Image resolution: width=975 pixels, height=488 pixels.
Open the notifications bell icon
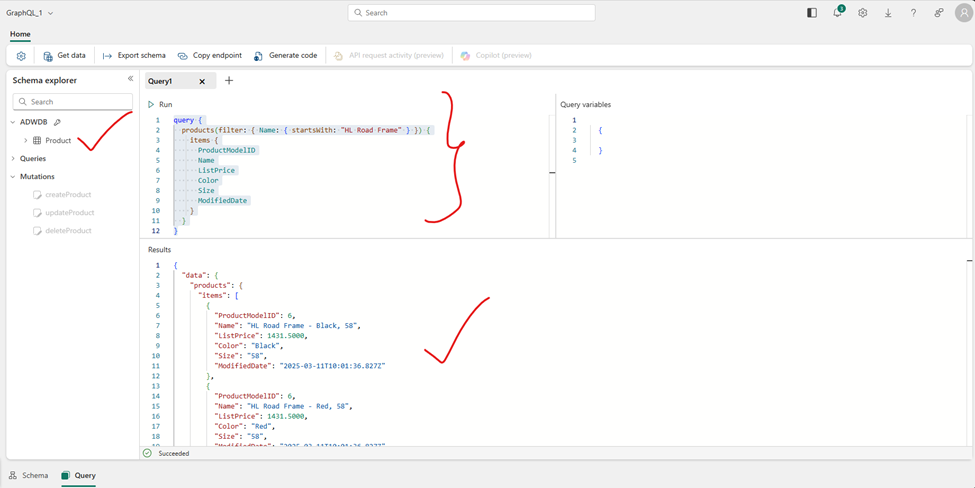click(837, 13)
